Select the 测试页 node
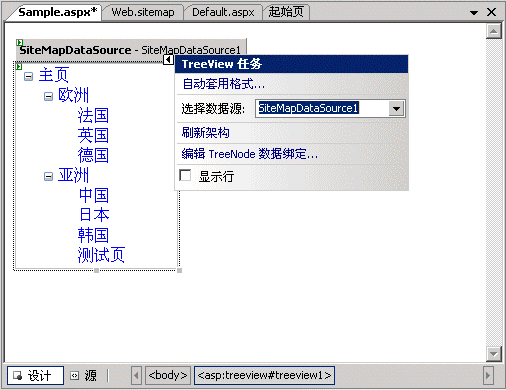The width and height of the screenshot is (506, 390). [101, 255]
